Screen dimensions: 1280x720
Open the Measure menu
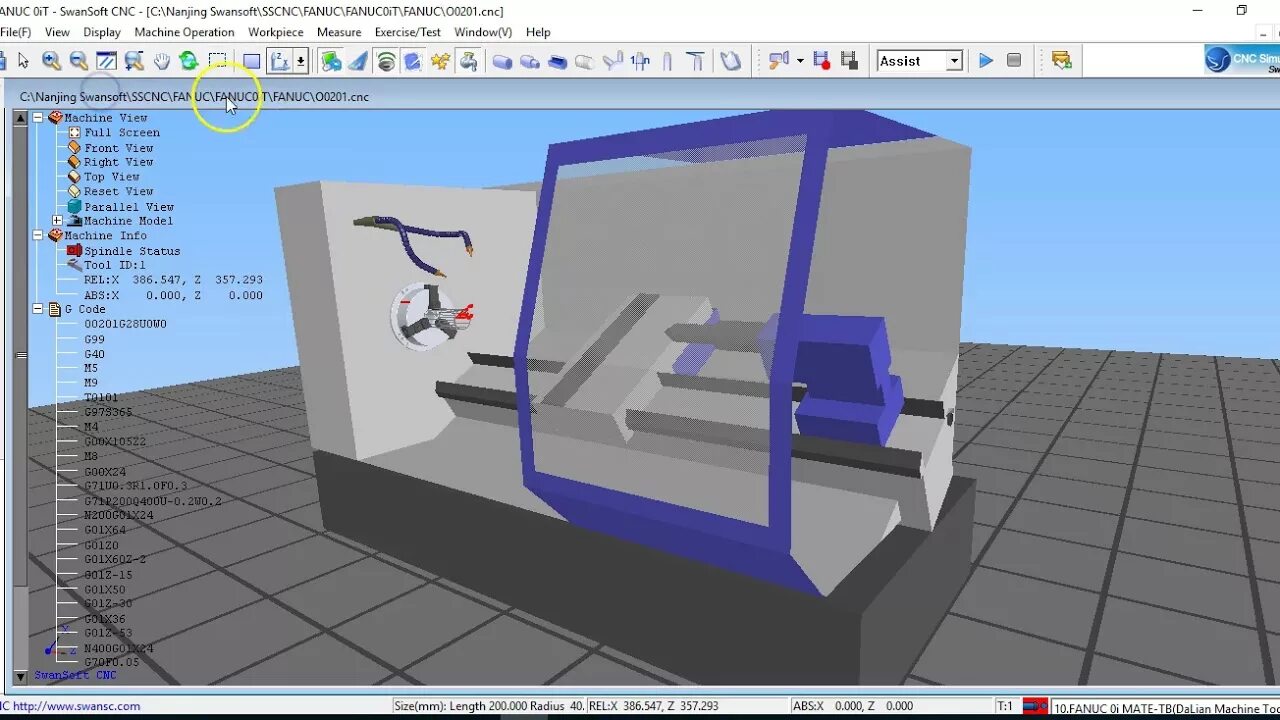339,32
